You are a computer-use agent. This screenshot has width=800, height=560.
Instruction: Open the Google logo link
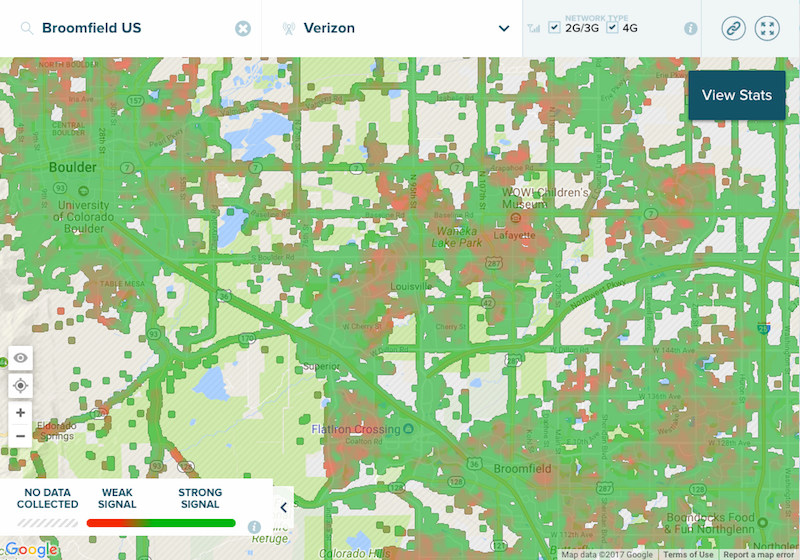[x=32, y=549]
